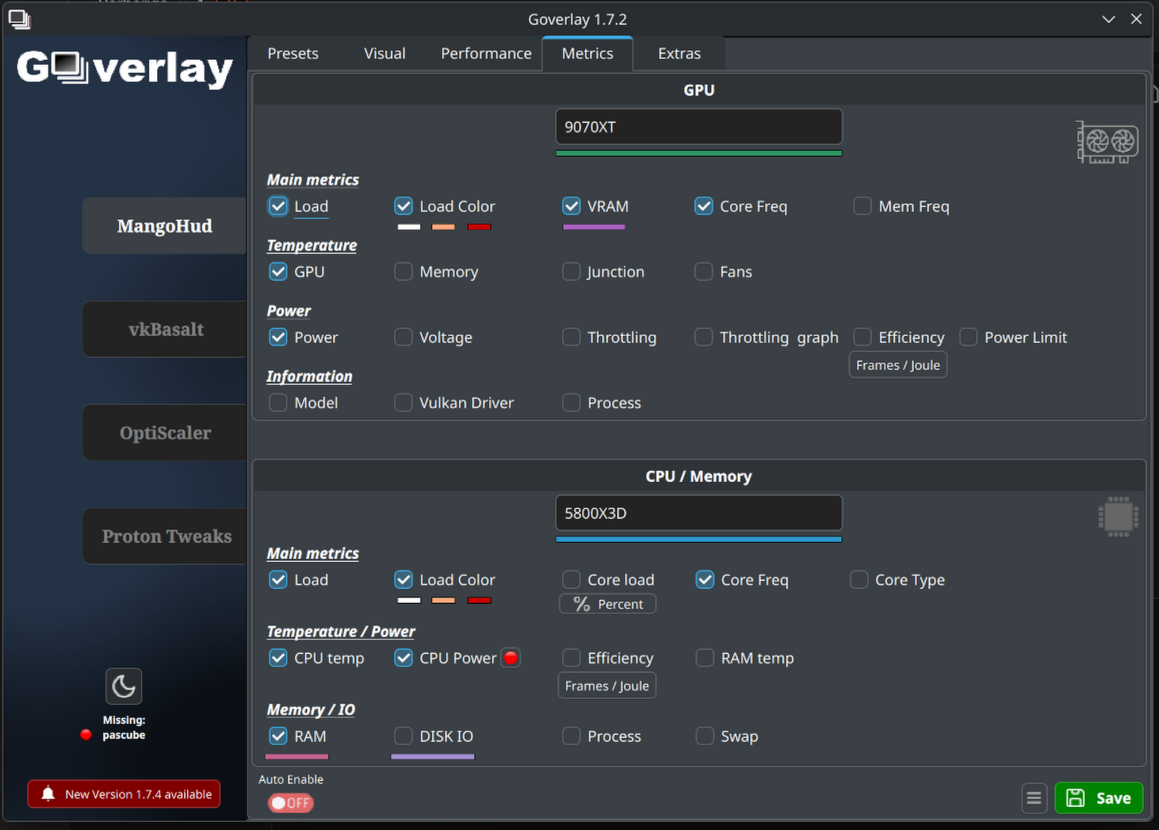Uncheck the GPU Load checkbox
This screenshot has height=830, width=1159.
pos(278,206)
